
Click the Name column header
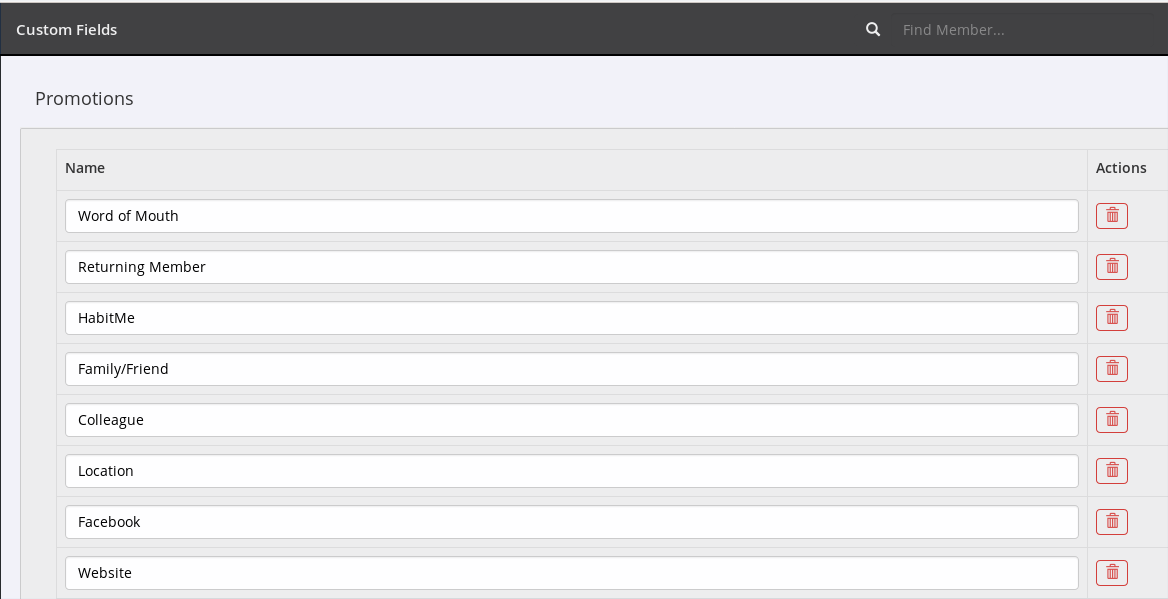pyautogui.click(x=85, y=168)
